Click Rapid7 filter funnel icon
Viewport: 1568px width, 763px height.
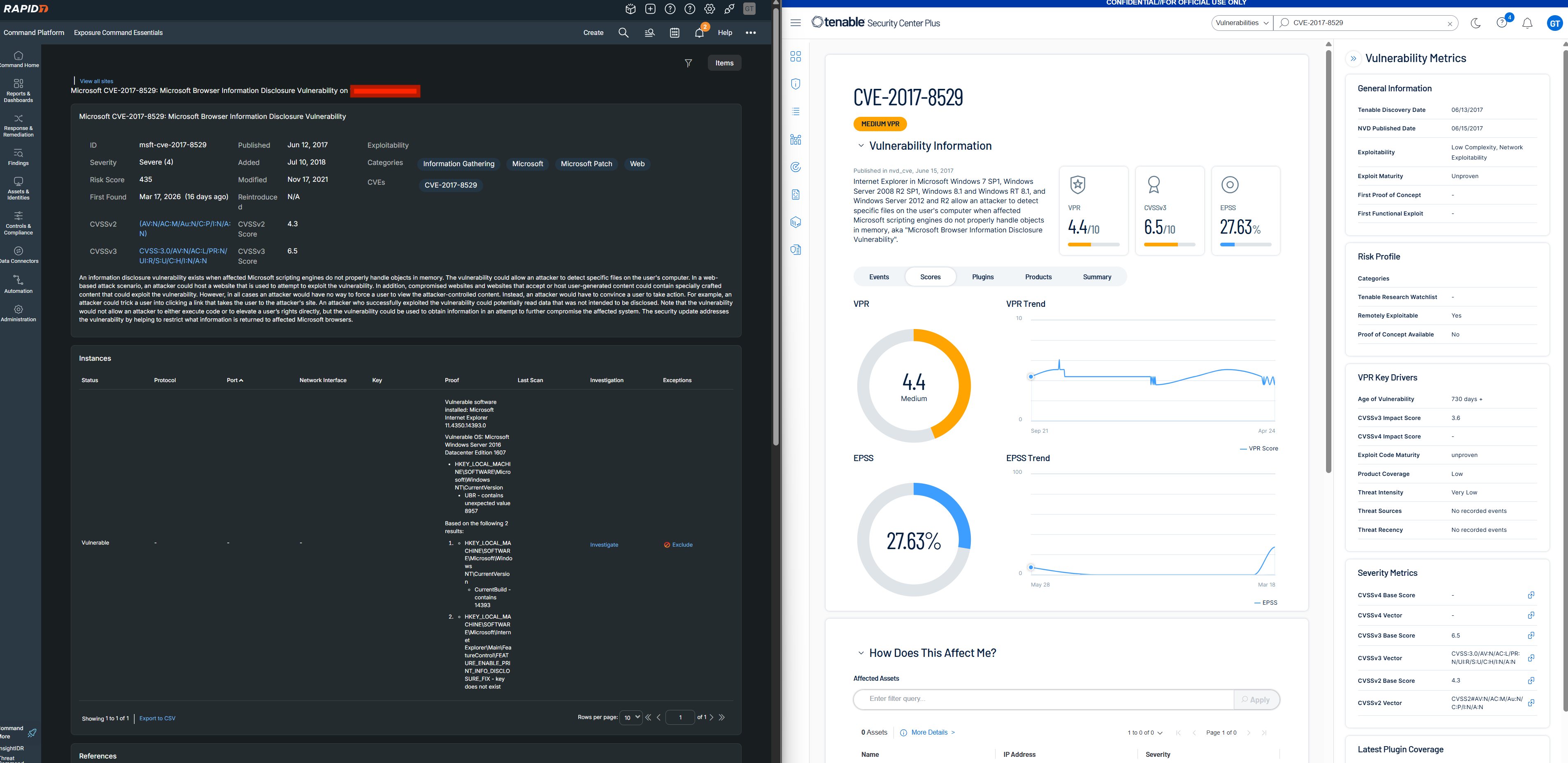click(x=689, y=63)
